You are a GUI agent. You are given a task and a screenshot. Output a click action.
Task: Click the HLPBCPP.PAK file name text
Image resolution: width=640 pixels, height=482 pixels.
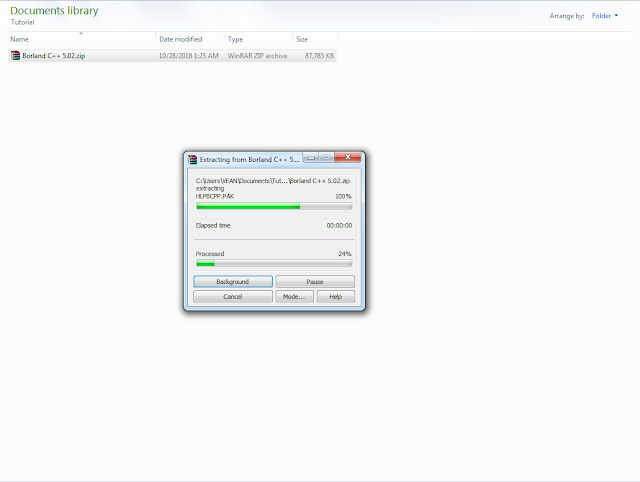pos(215,196)
